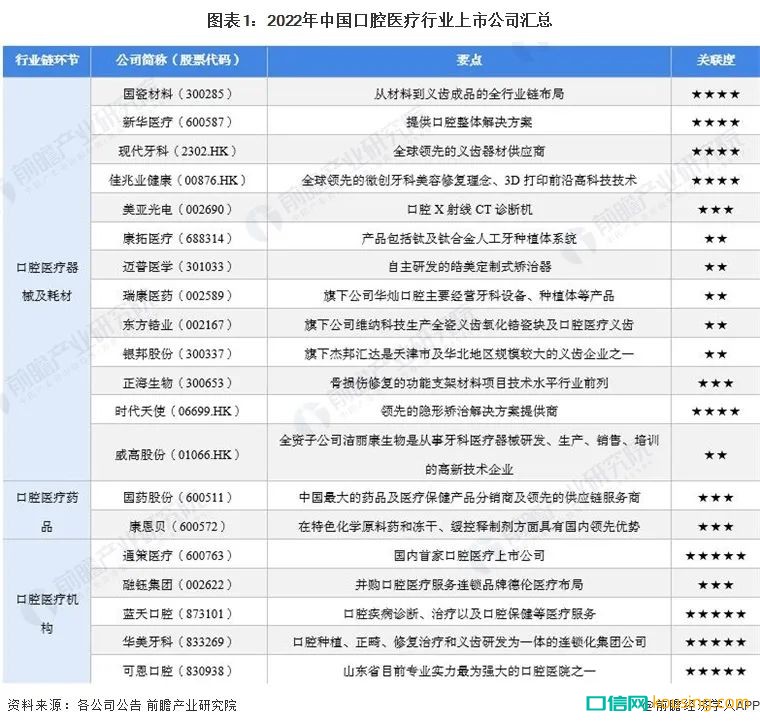
Task: Select the 可恩口腔（830938） cell
Action: [178, 670]
